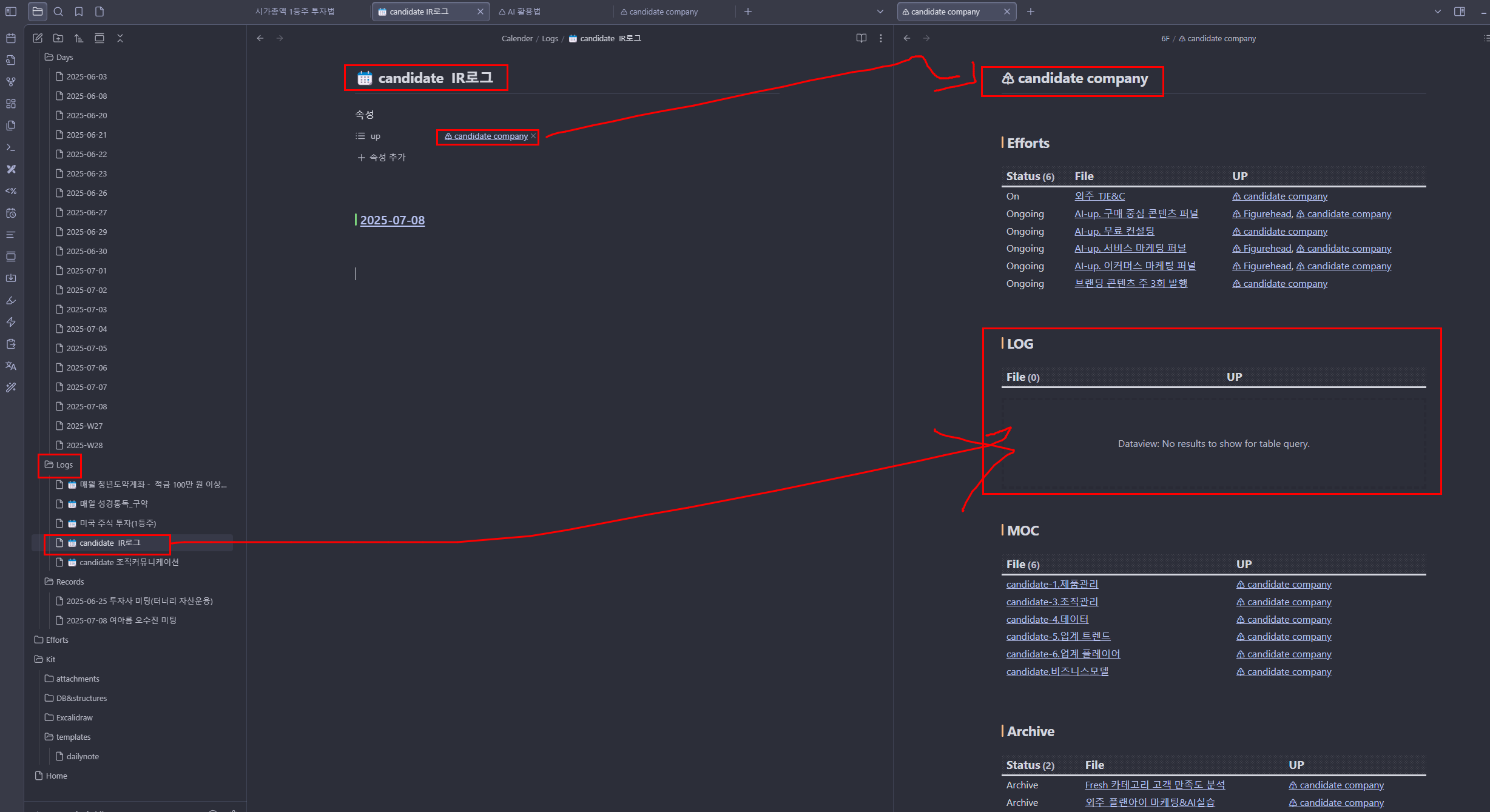Click the calendar-with-clock icon in ribbon
1490x812 pixels.
click(x=11, y=213)
